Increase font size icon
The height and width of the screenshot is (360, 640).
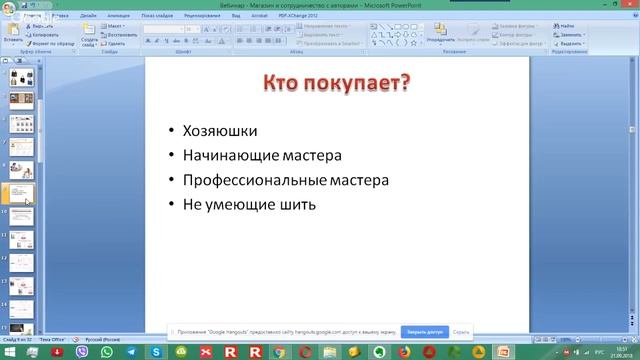tap(207, 29)
